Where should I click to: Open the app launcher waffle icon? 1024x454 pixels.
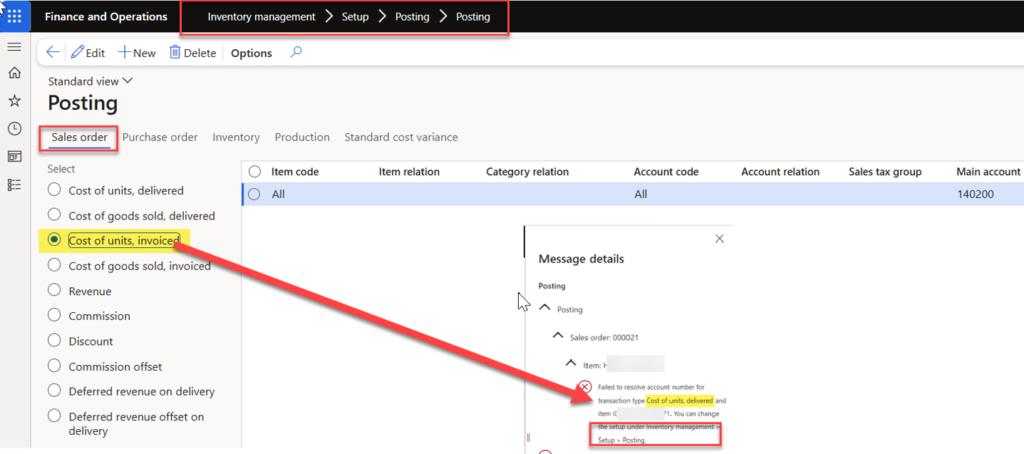[14, 16]
